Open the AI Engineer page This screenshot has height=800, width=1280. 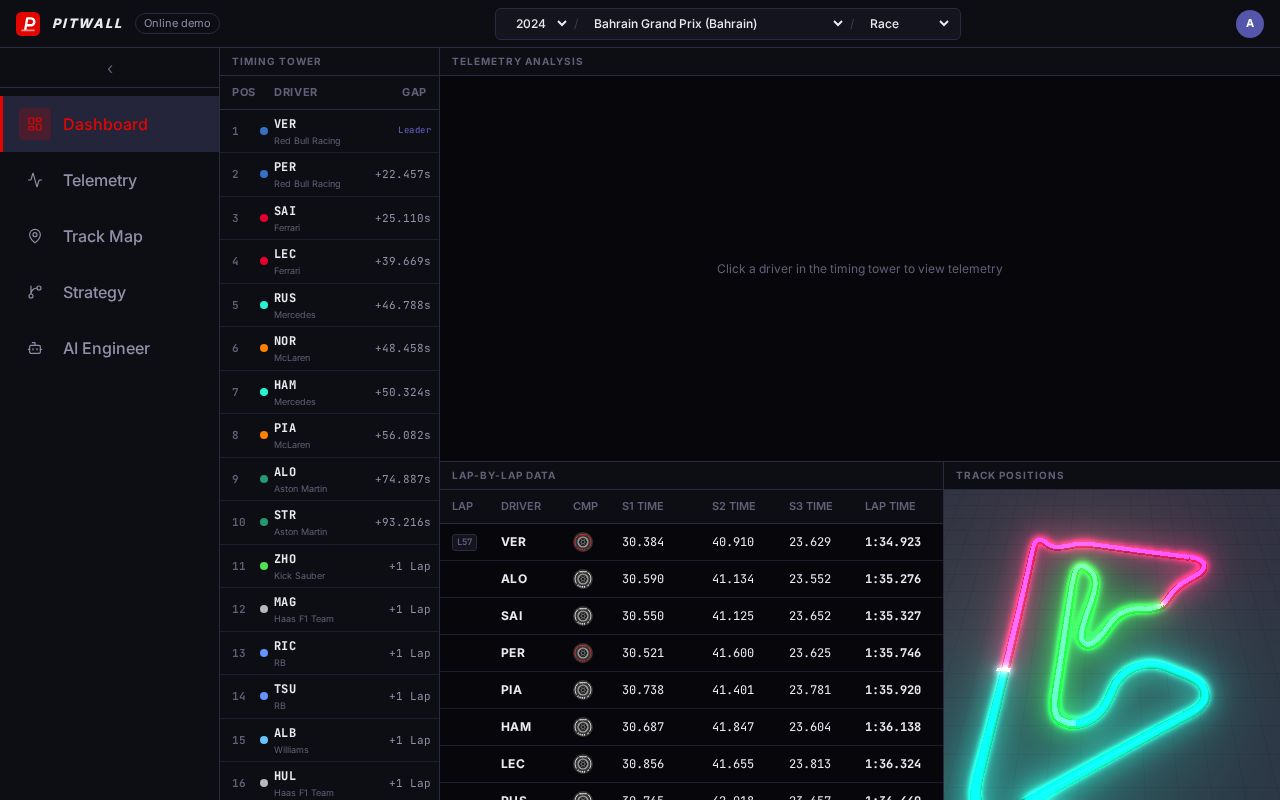pyautogui.click(x=110, y=348)
